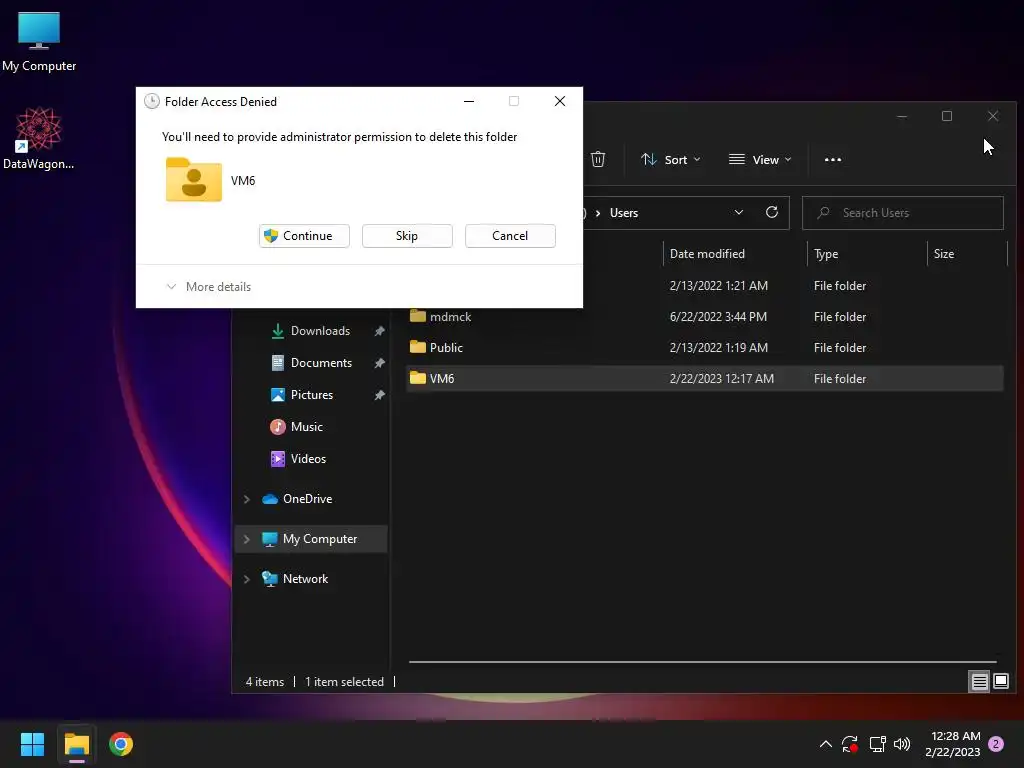Open the DataWagon desktop shortcut

tap(39, 138)
